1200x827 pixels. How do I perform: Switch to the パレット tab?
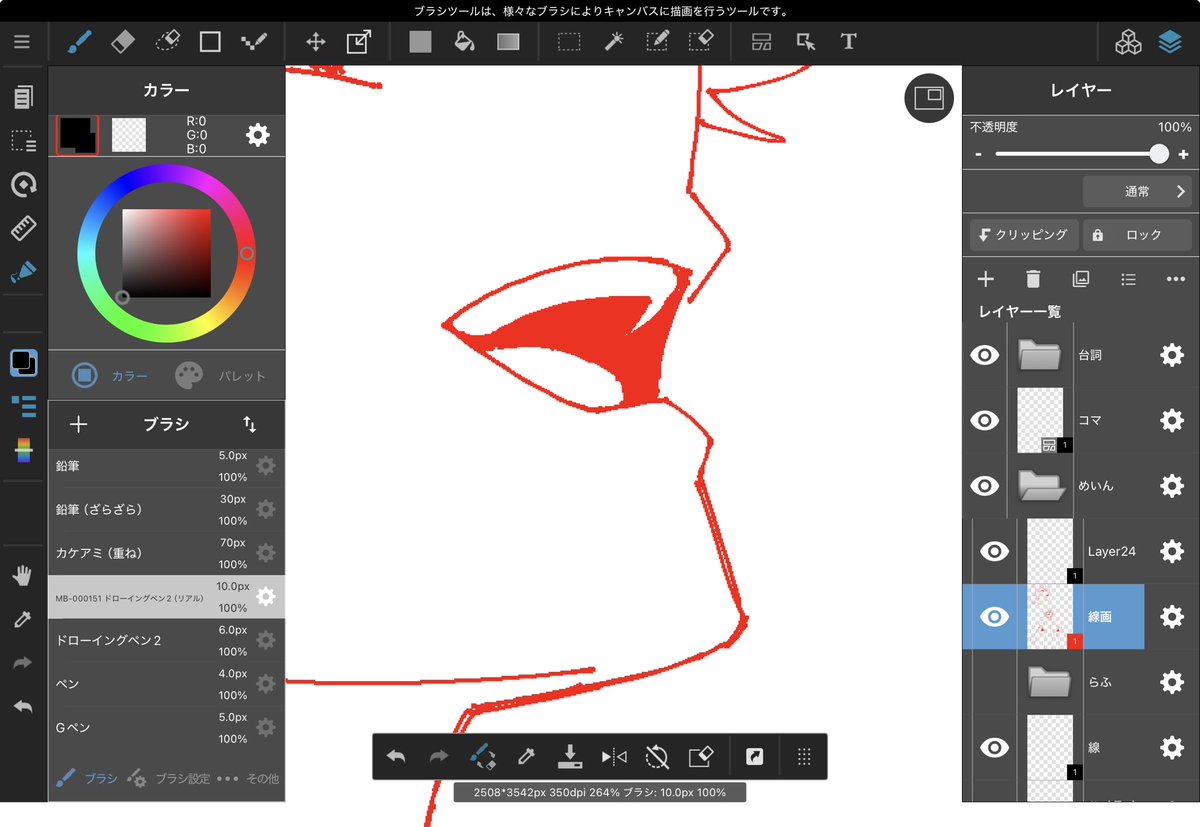tap(221, 376)
